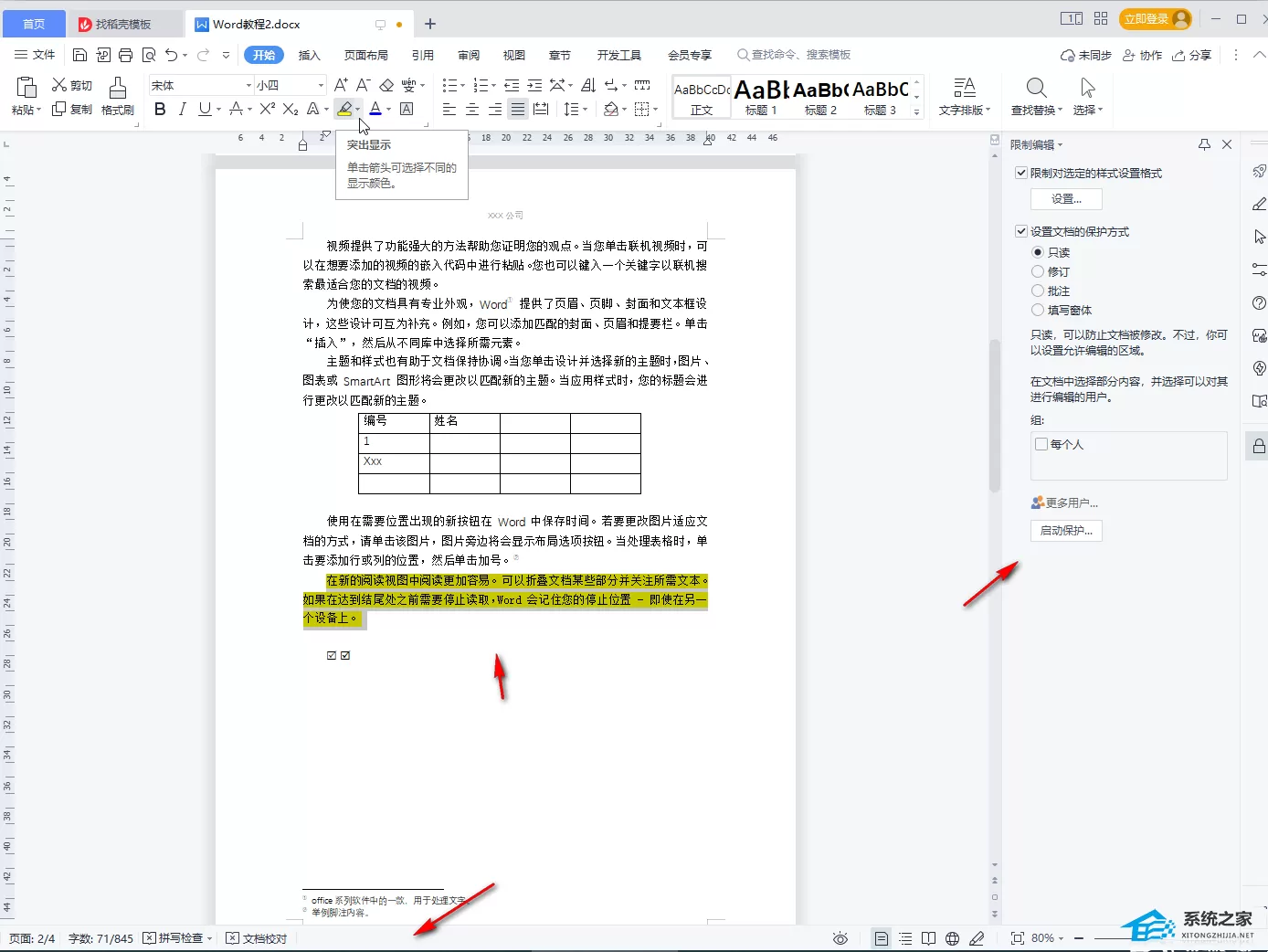
Task: Open the font name 宋体 dropdown
Action: coord(248,85)
